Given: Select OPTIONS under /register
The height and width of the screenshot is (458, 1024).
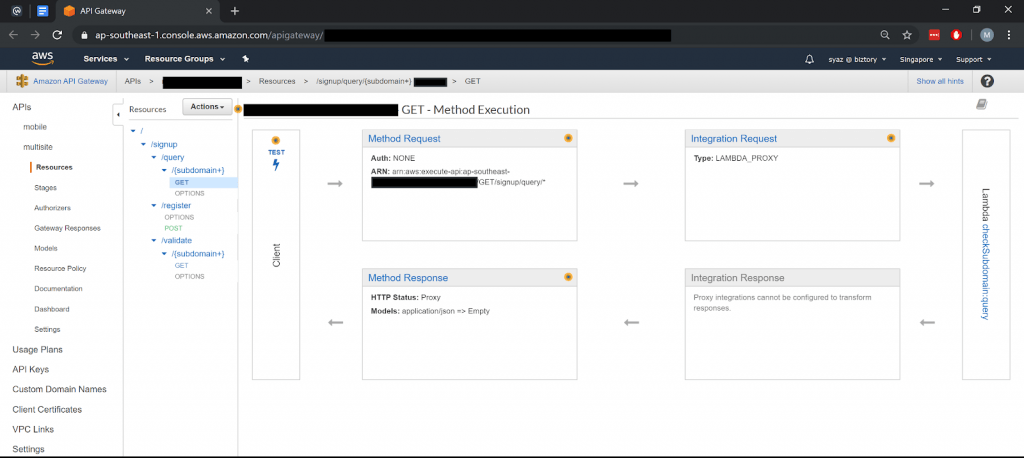Looking at the screenshot, I should pyautogui.click(x=179, y=217).
